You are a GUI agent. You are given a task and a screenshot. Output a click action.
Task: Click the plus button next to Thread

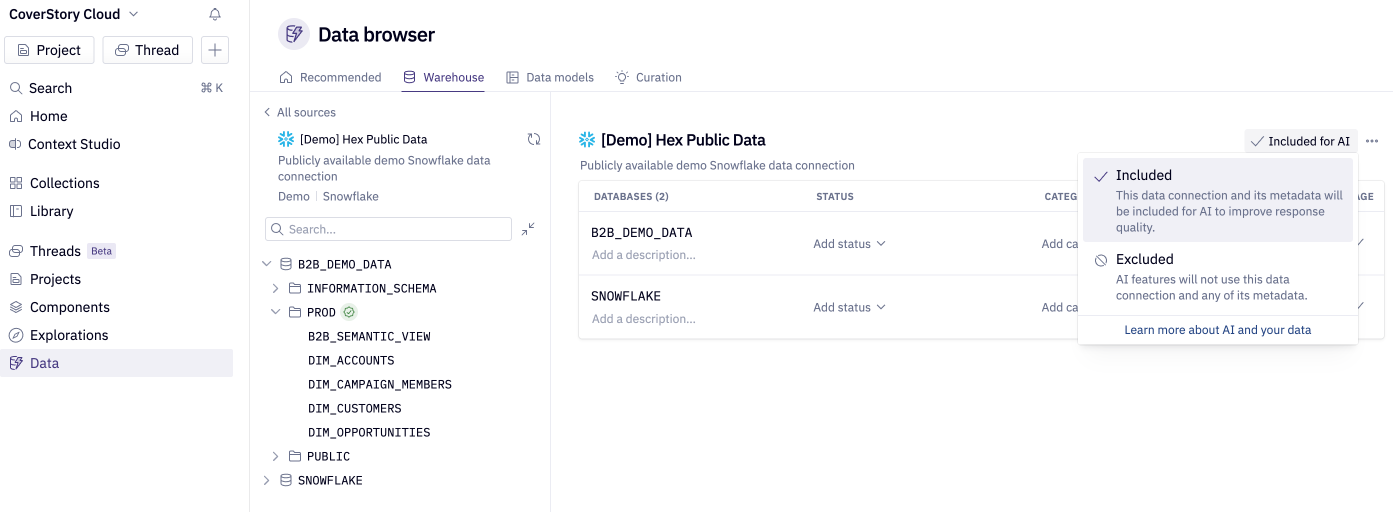tap(215, 50)
